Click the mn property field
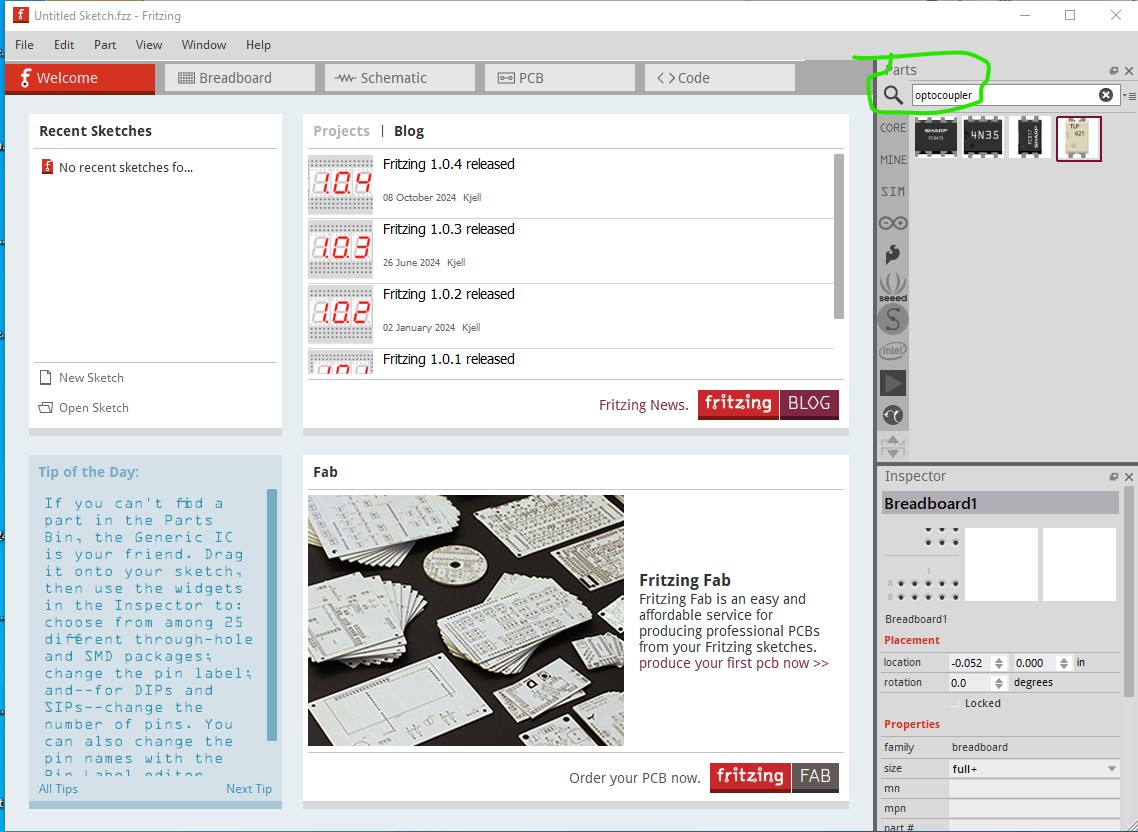The width and height of the screenshot is (1138, 832). pos(1033,789)
